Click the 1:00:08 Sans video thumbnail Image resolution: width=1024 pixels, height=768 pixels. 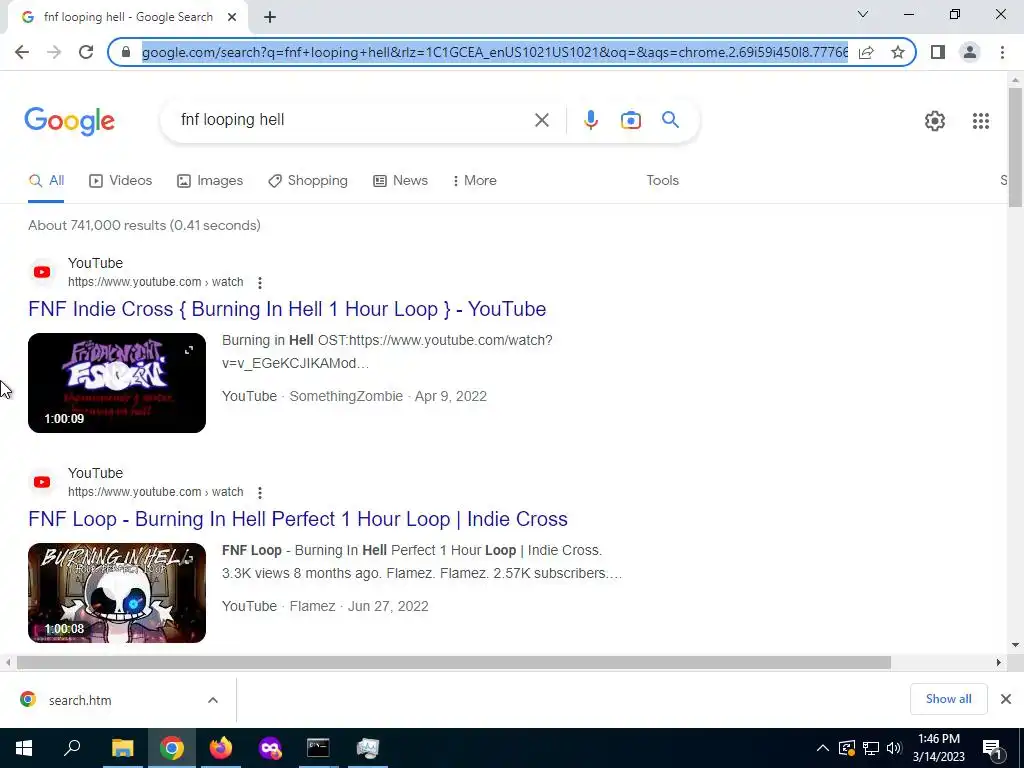coord(117,593)
